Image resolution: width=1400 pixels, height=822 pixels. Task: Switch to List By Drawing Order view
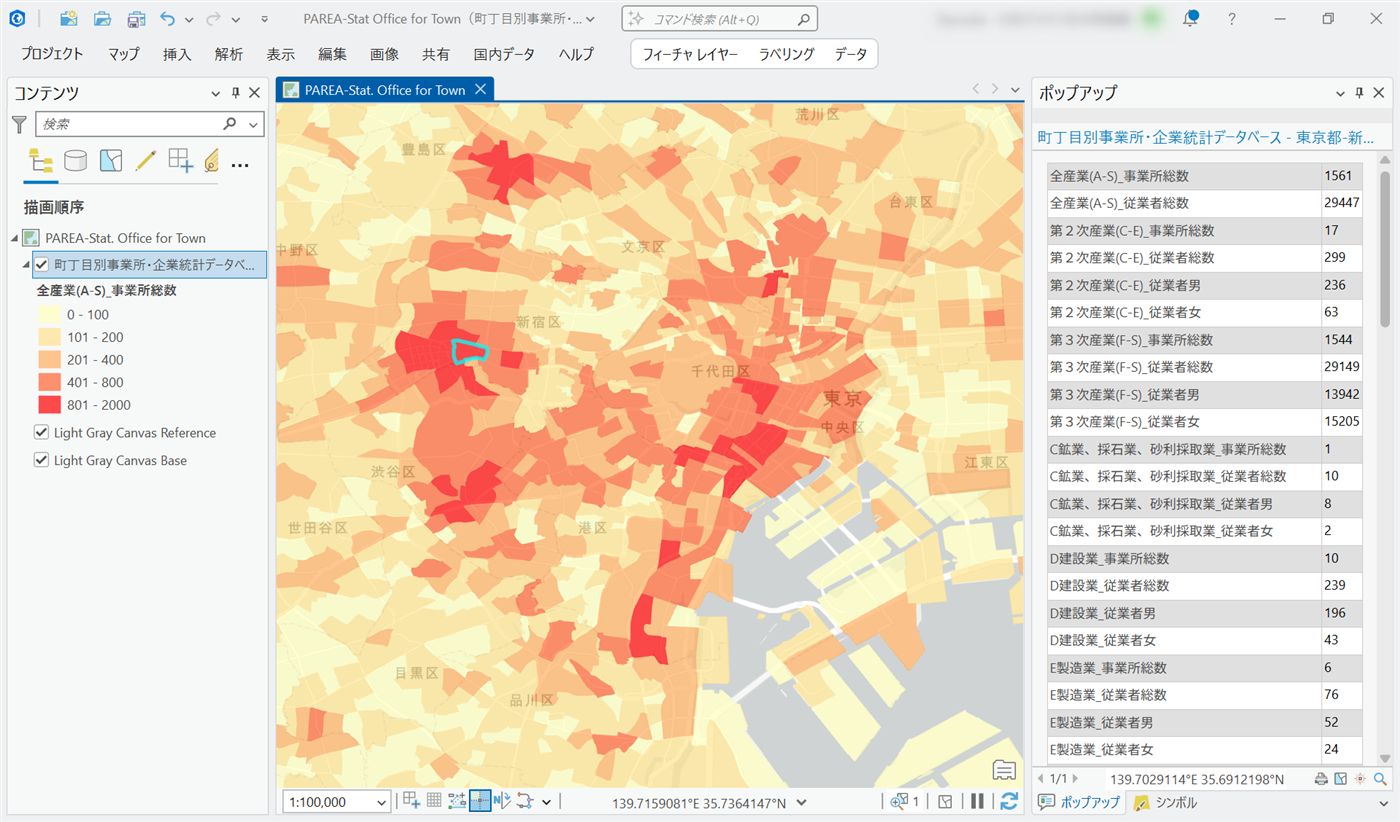click(41, 161)
